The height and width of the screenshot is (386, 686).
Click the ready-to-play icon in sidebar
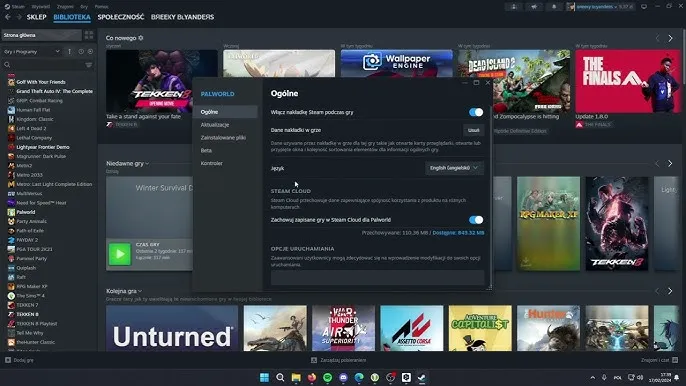coord(90,52)
